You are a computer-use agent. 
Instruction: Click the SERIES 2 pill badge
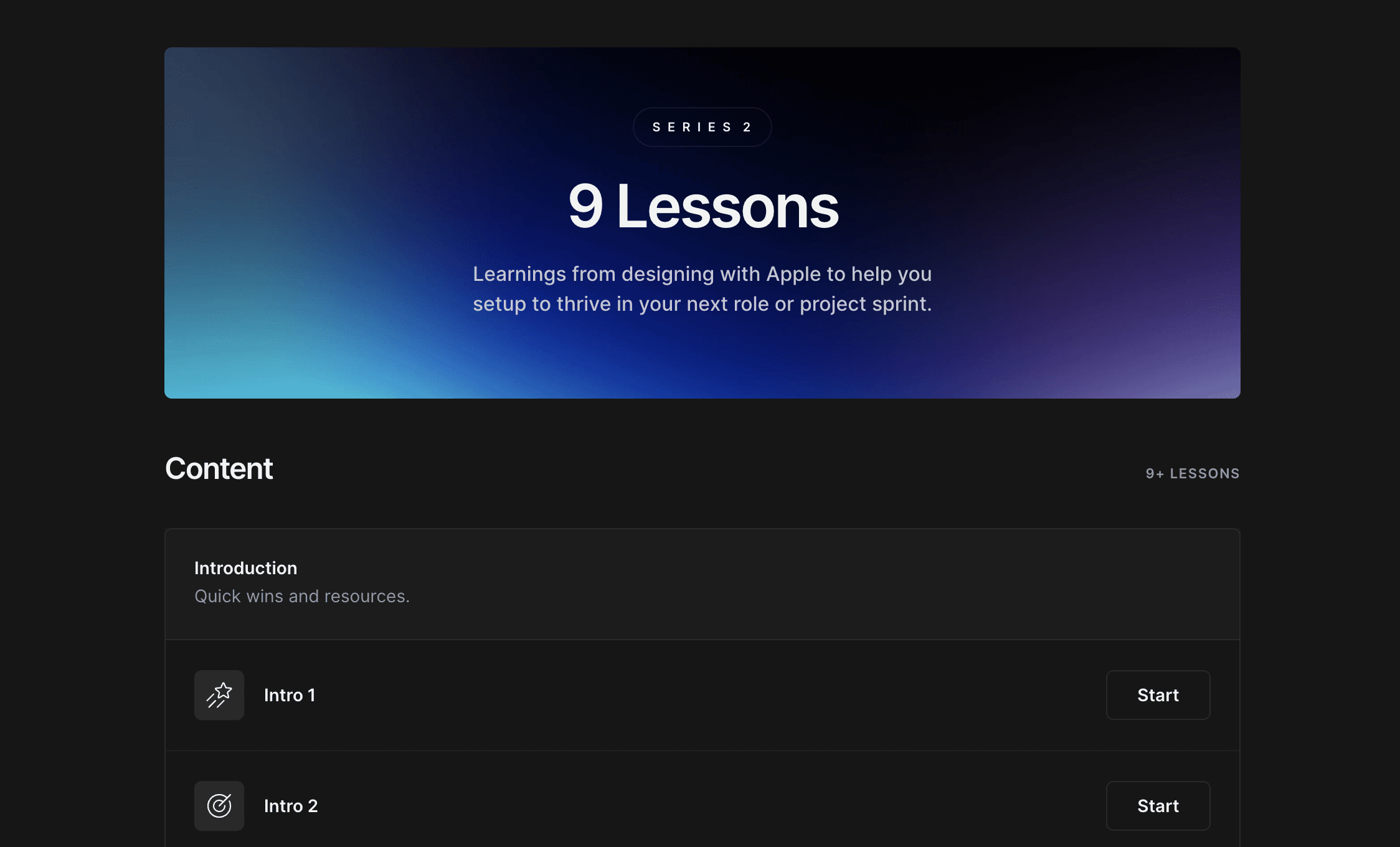(x=702, y=127)
